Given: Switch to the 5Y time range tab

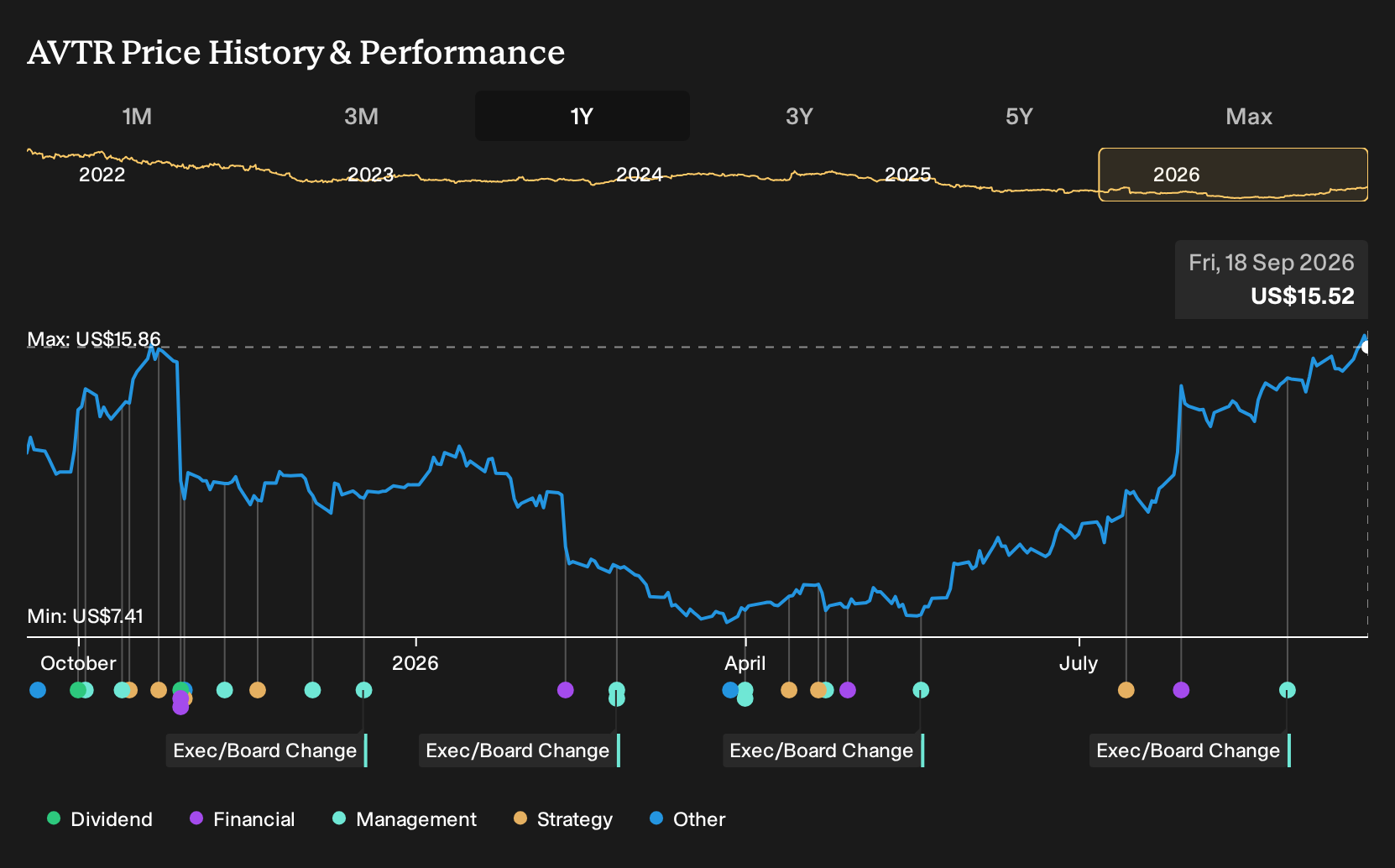Looking at the screenshot, I should click(x=1019, y=116).
